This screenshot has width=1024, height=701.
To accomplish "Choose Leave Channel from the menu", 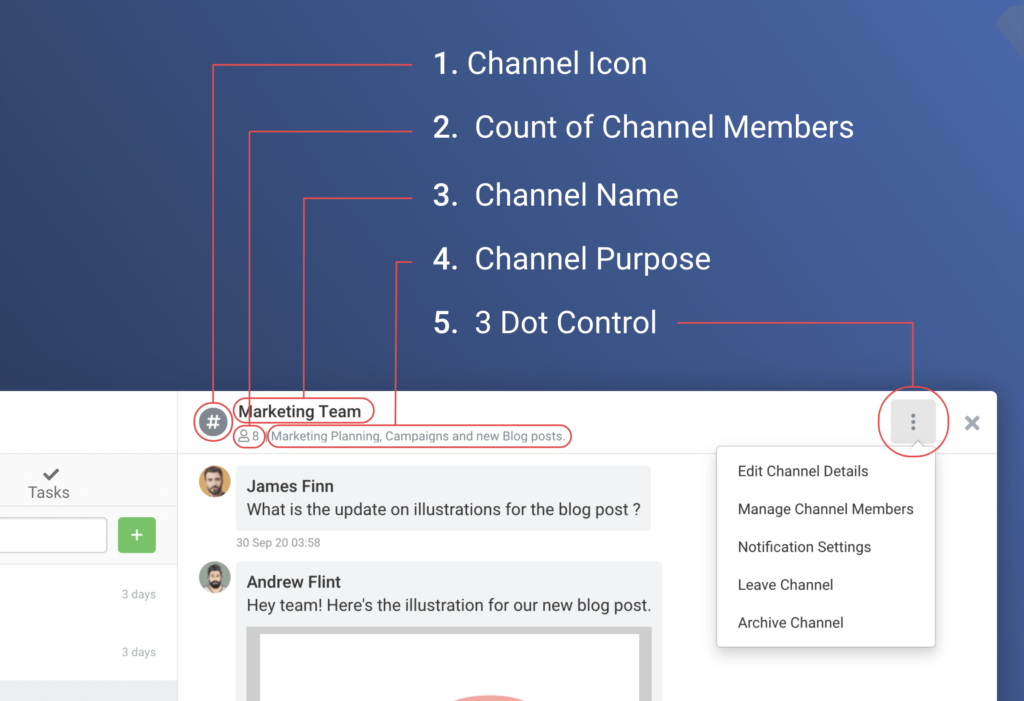I will point(785,585).
